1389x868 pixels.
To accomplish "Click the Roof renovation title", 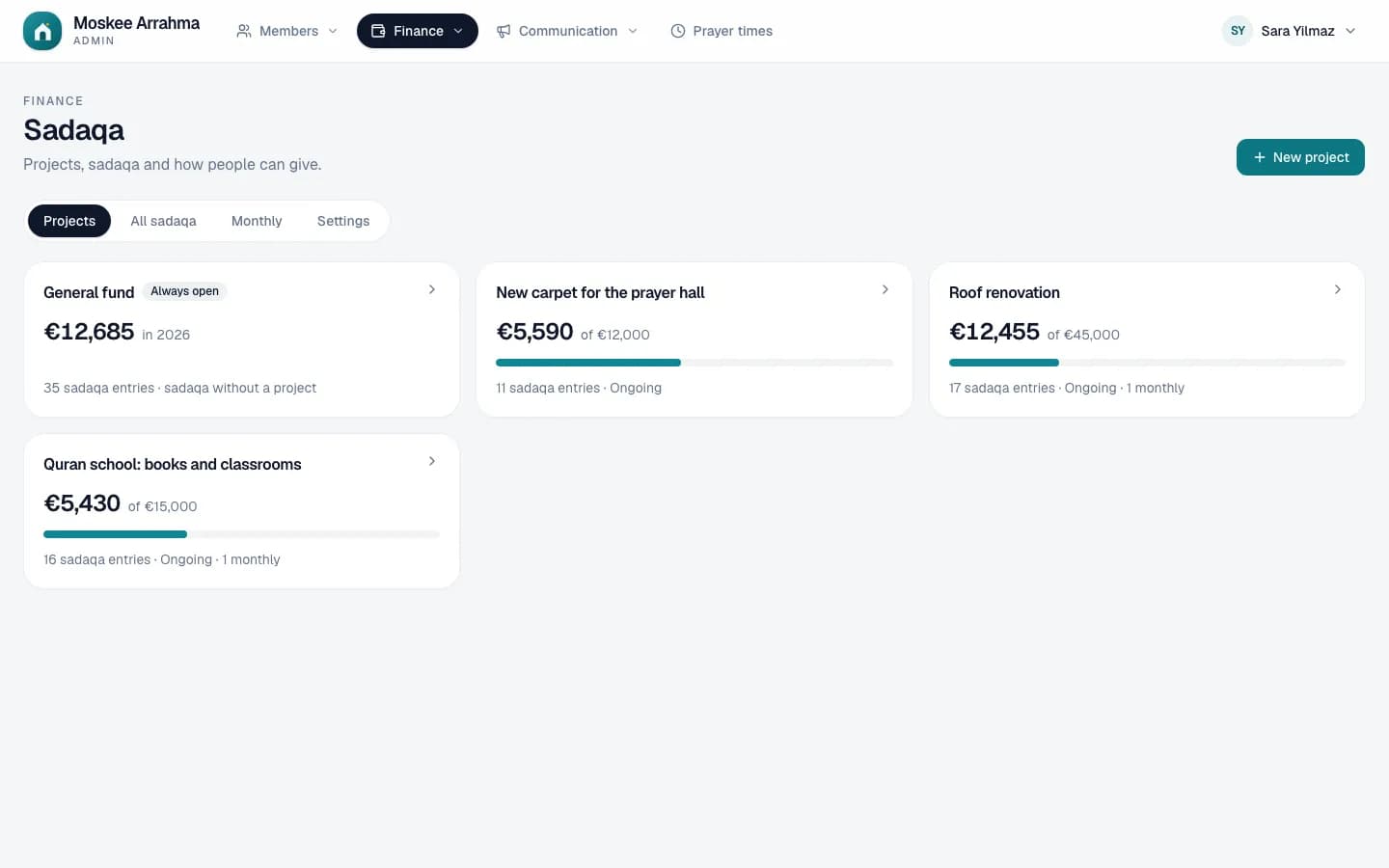I will [1004, 292].
